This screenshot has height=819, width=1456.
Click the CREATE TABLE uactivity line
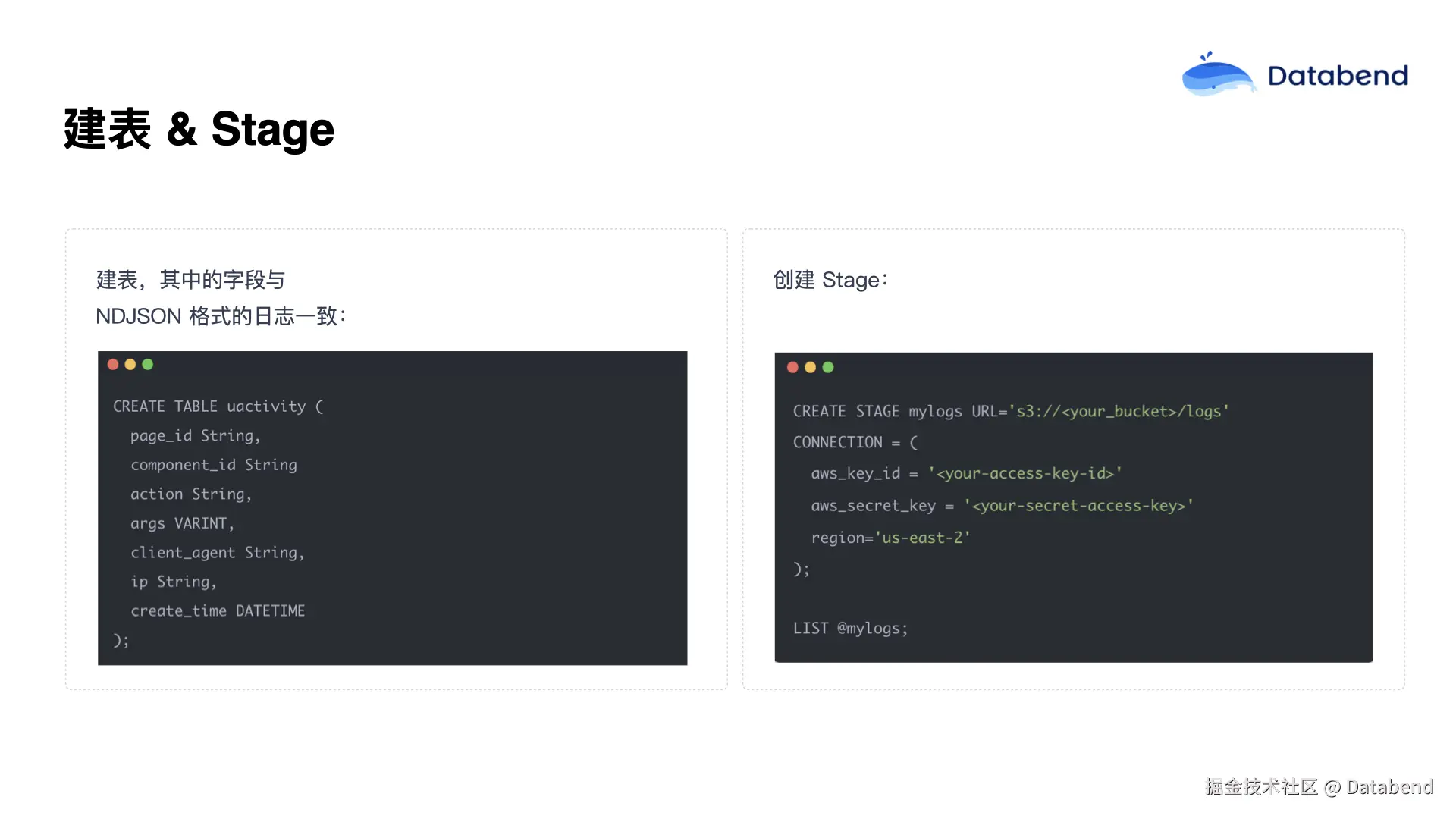218,406
